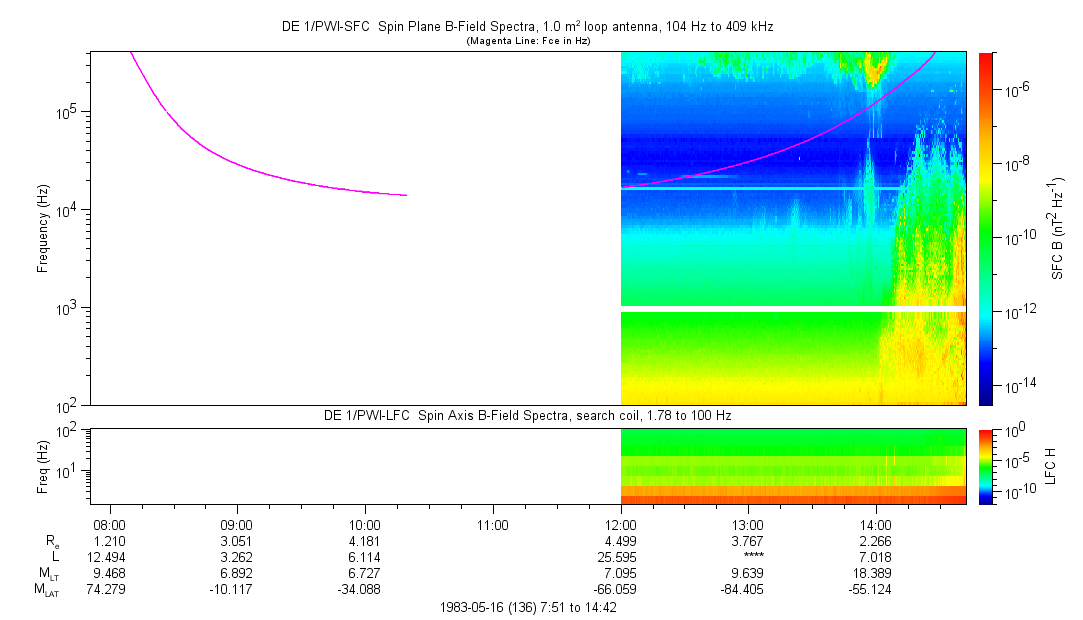
Task: Click the LFC H color bar
Action: pos(986,466)
